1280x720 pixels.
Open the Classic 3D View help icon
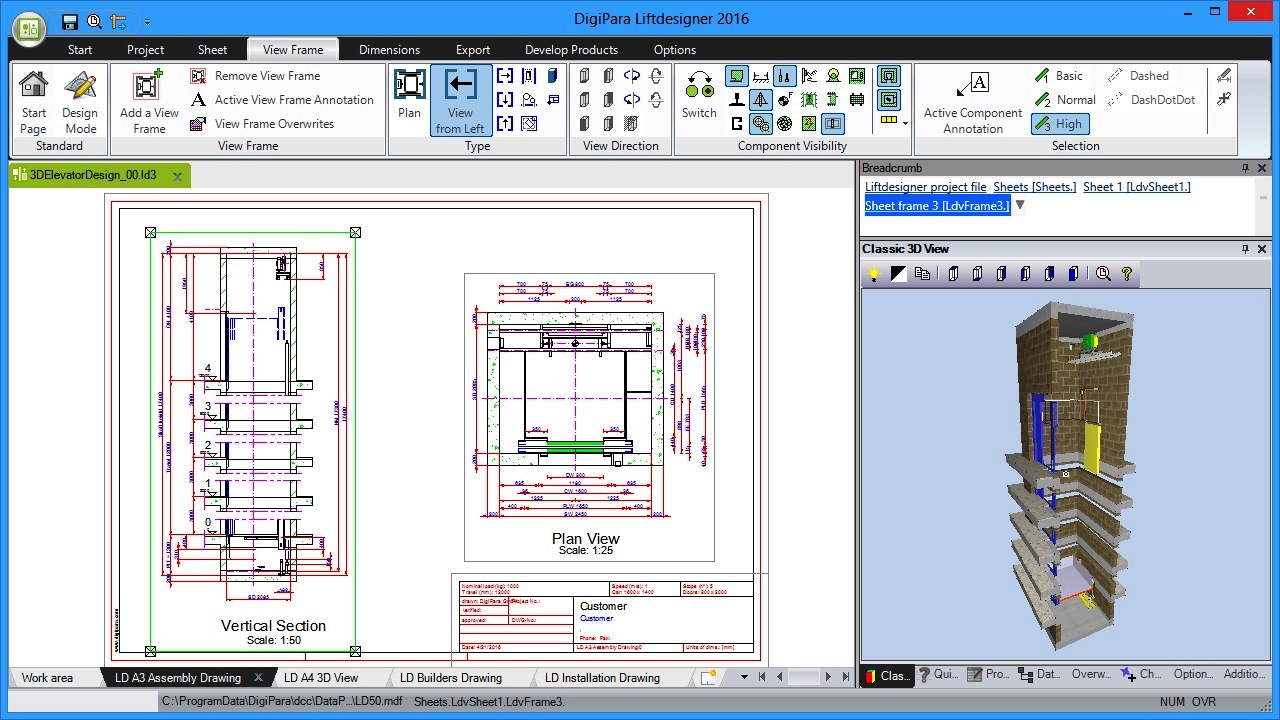(1127, 273)
